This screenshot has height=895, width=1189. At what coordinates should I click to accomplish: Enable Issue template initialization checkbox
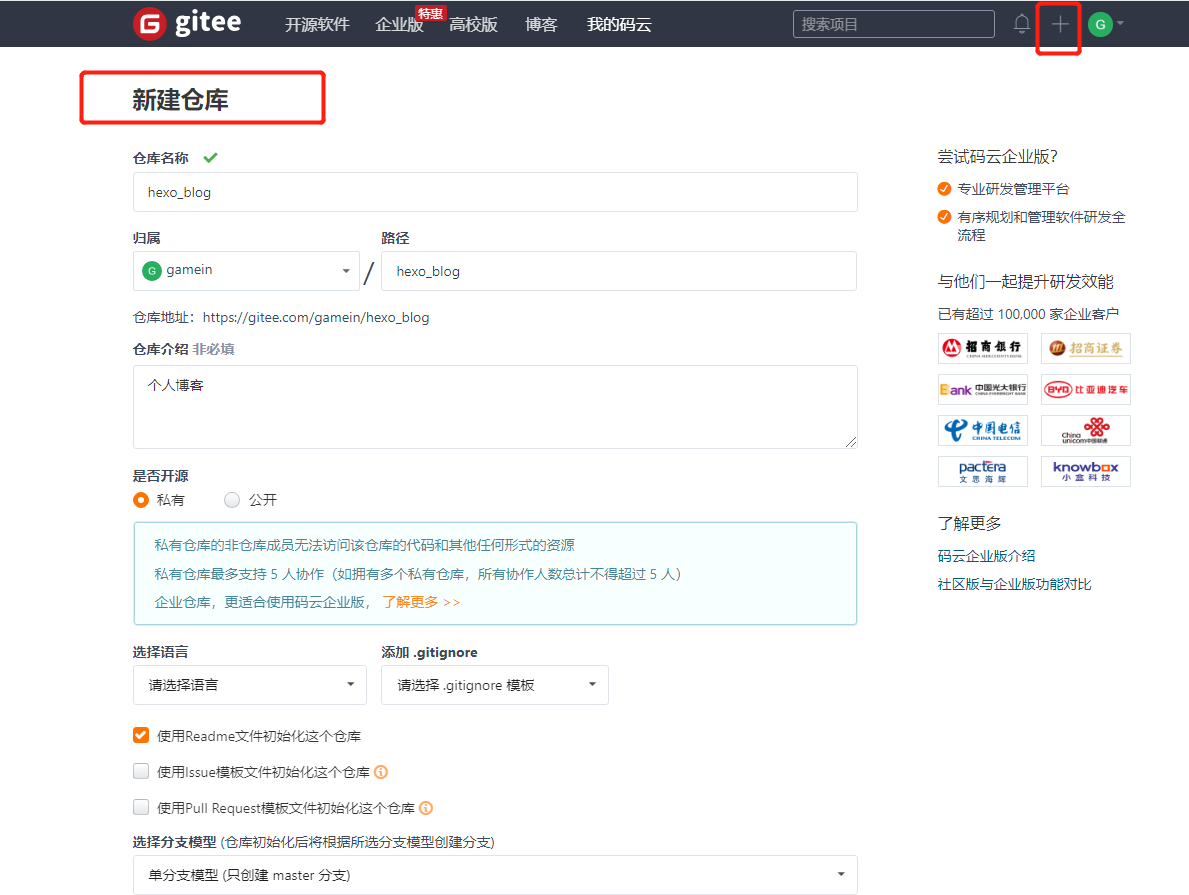coord(141,771)
